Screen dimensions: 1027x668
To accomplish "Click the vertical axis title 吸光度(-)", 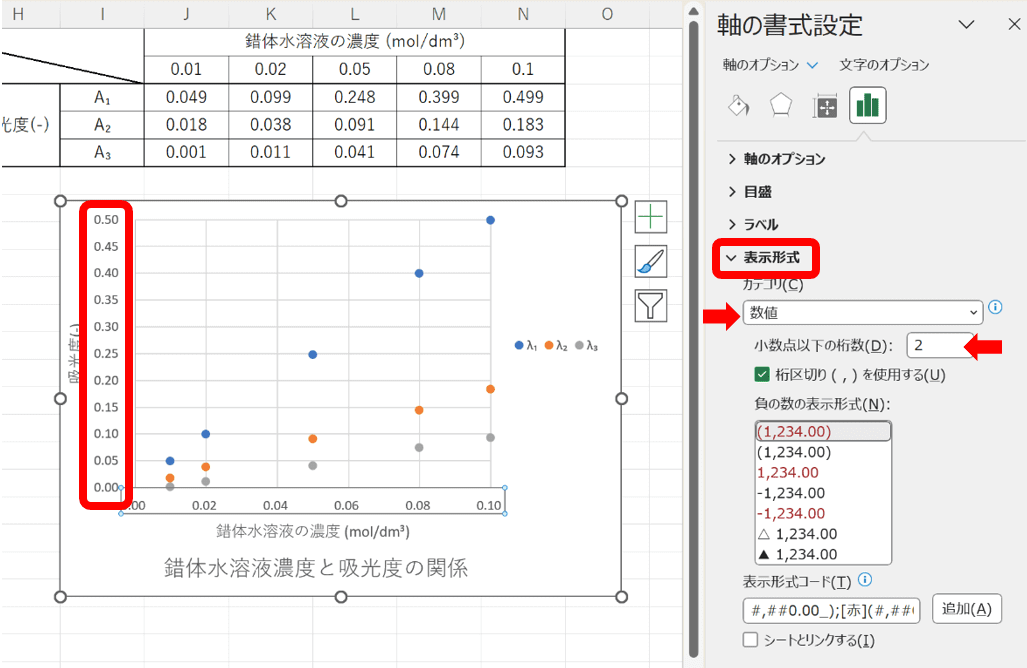I will pyautogui.click(x=74, y=353).
